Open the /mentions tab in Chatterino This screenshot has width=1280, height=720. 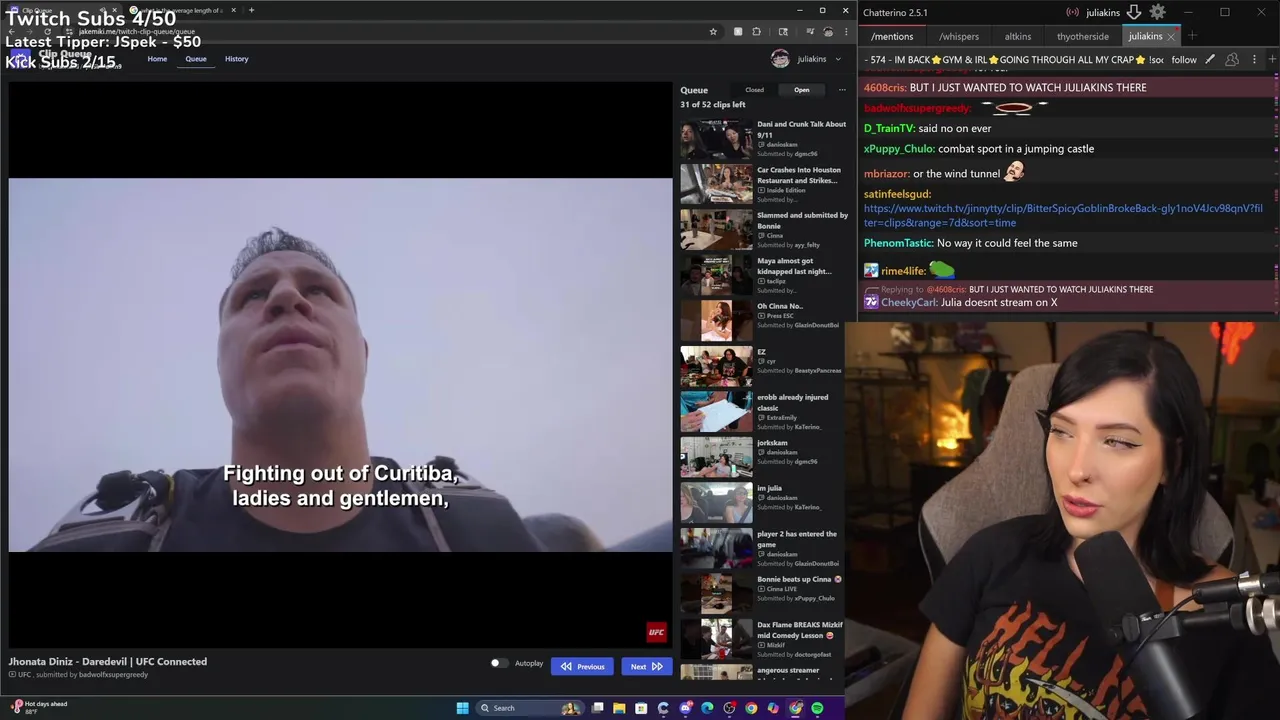pyautogui.click(x=892, y=36)
